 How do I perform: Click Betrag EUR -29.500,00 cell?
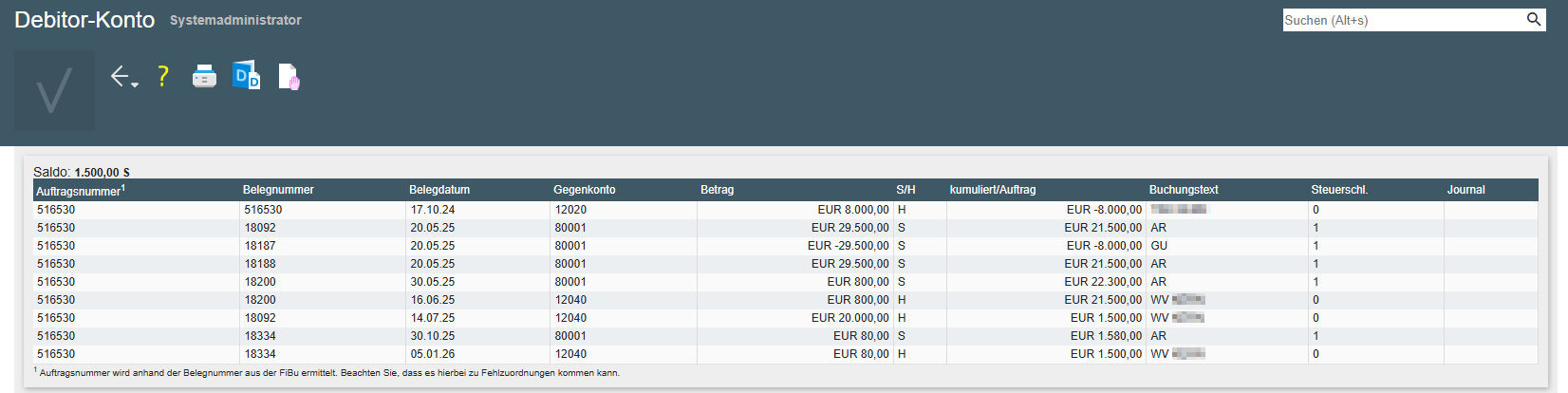coord(849,246)
